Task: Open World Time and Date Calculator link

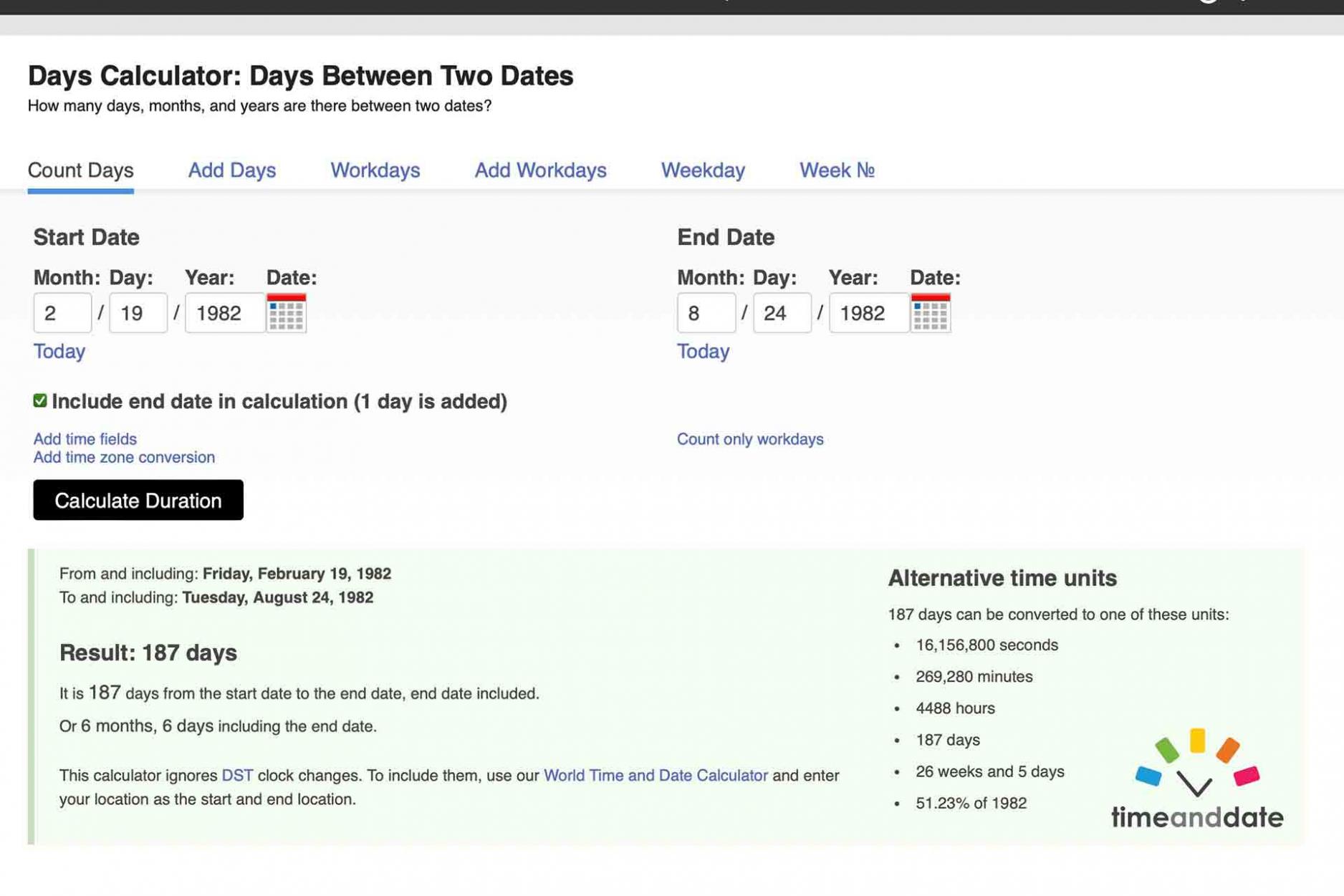Action: tap(656, 776)
